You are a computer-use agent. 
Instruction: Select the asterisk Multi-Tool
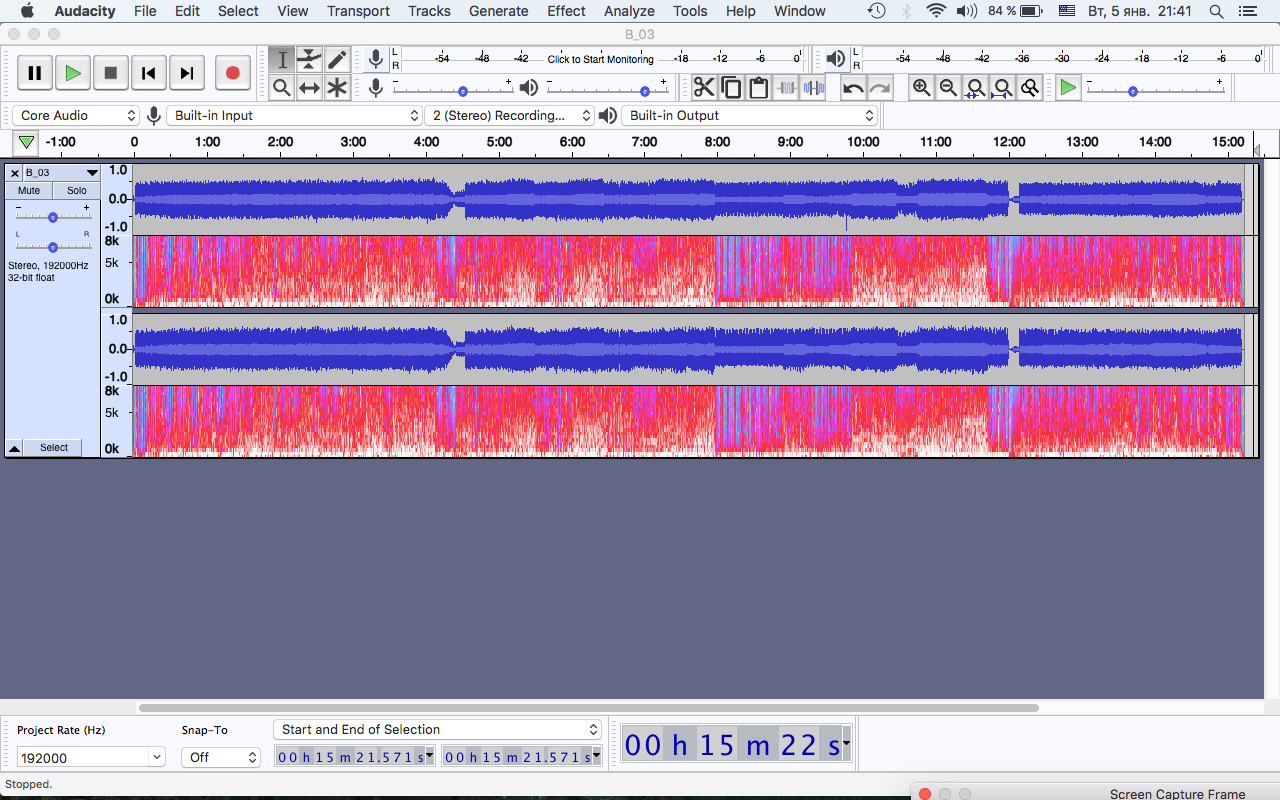(x=337, y=88)
